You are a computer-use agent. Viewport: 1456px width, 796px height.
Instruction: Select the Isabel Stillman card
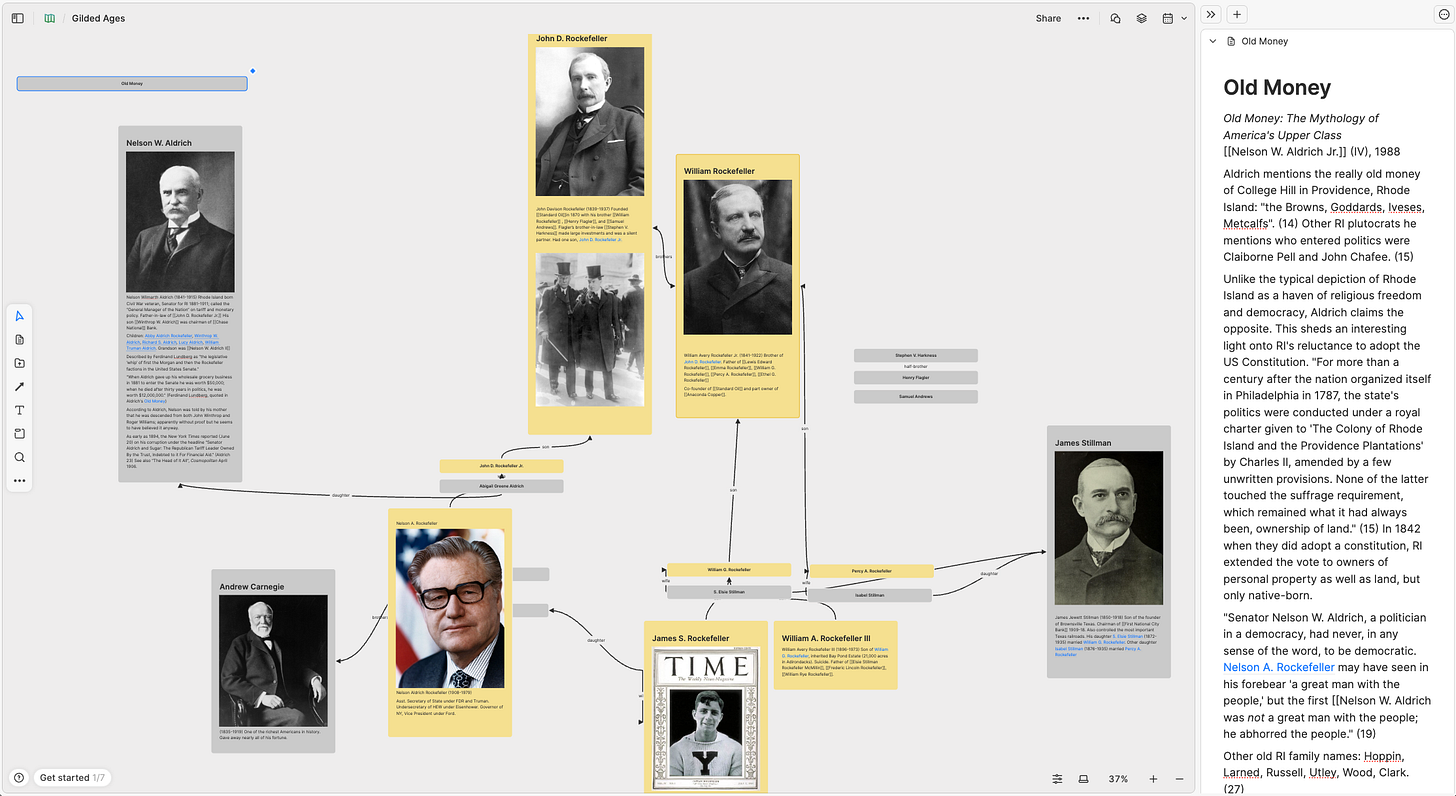[x=870, y=595]
